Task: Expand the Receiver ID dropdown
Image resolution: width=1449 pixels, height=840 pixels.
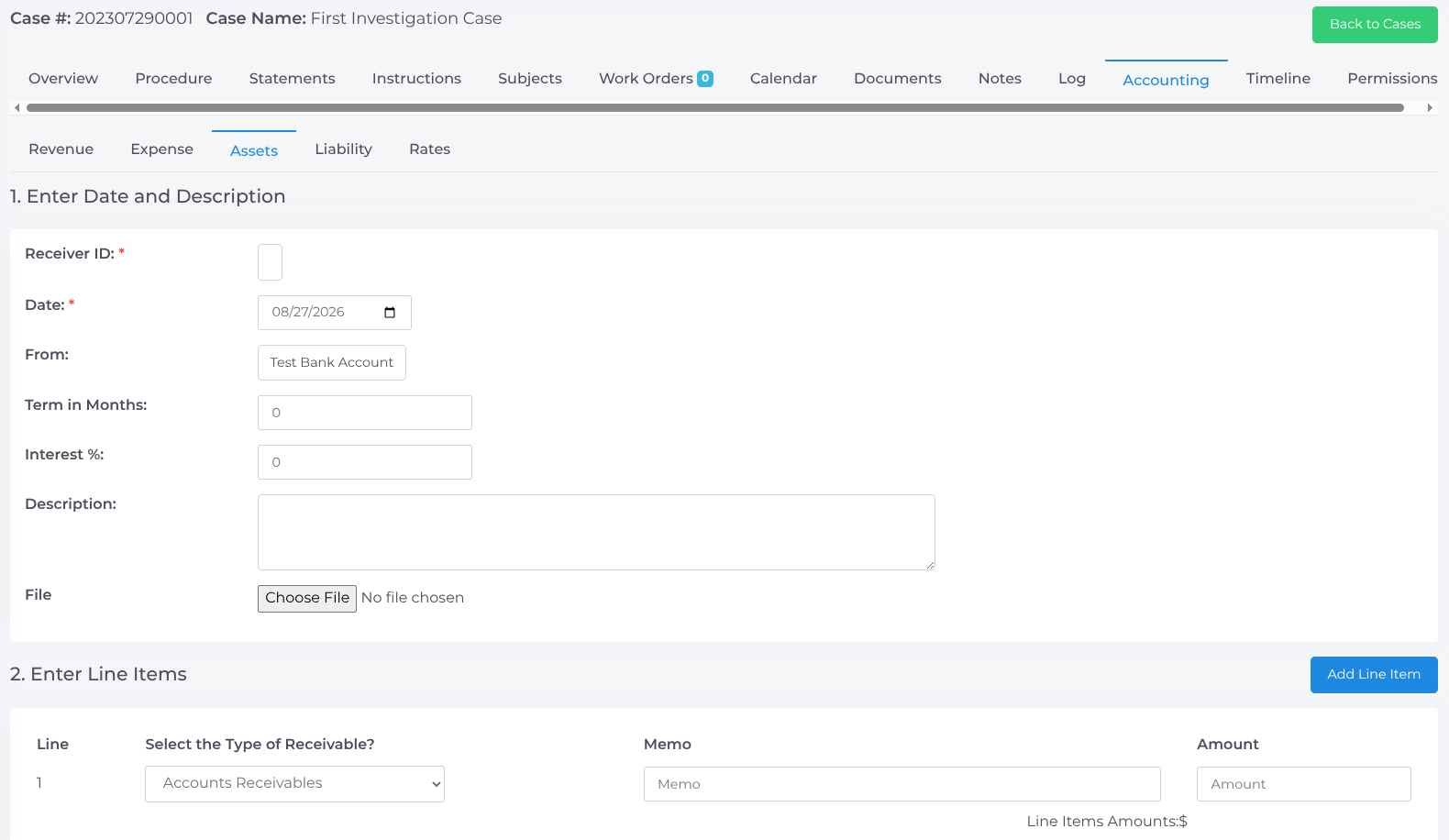Action: click(270, 262)
